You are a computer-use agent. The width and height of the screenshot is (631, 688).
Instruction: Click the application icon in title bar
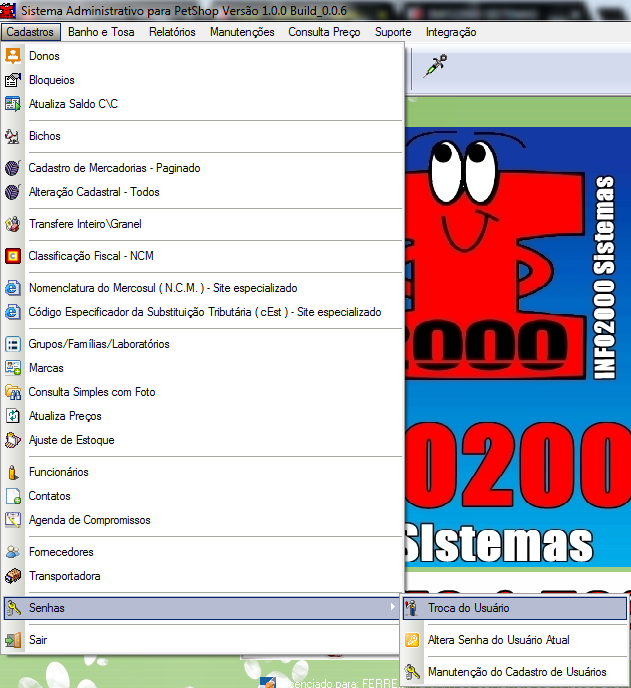point(8,11)
